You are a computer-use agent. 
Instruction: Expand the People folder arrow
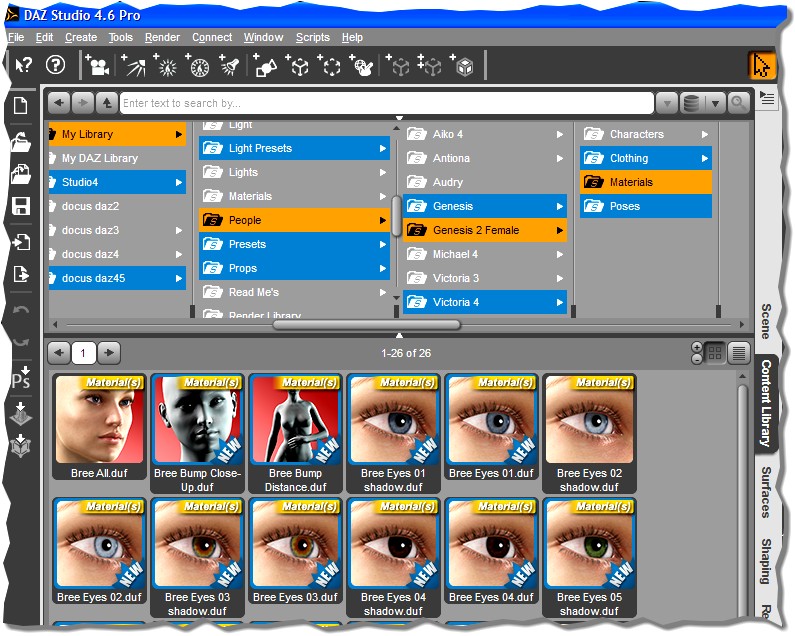coord(382,220)
